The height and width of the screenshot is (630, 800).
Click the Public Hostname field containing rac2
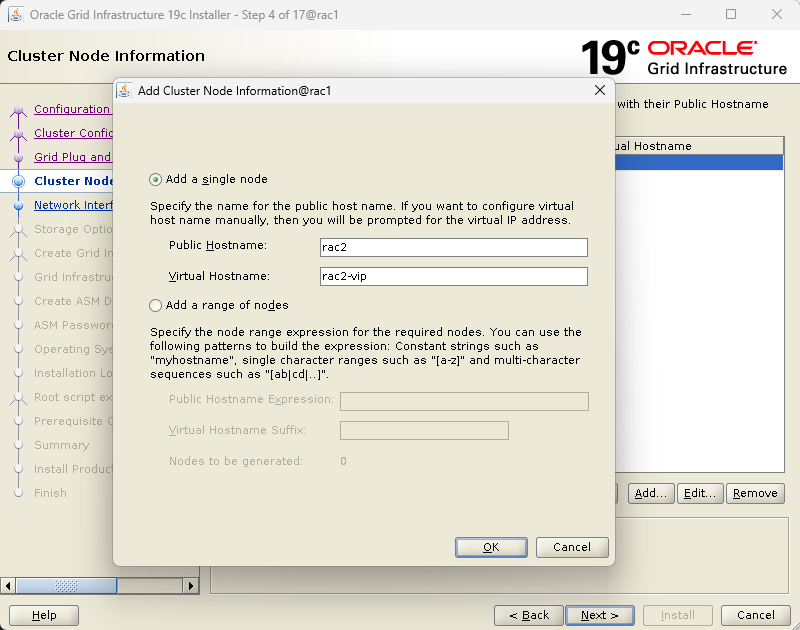[454, 247]
